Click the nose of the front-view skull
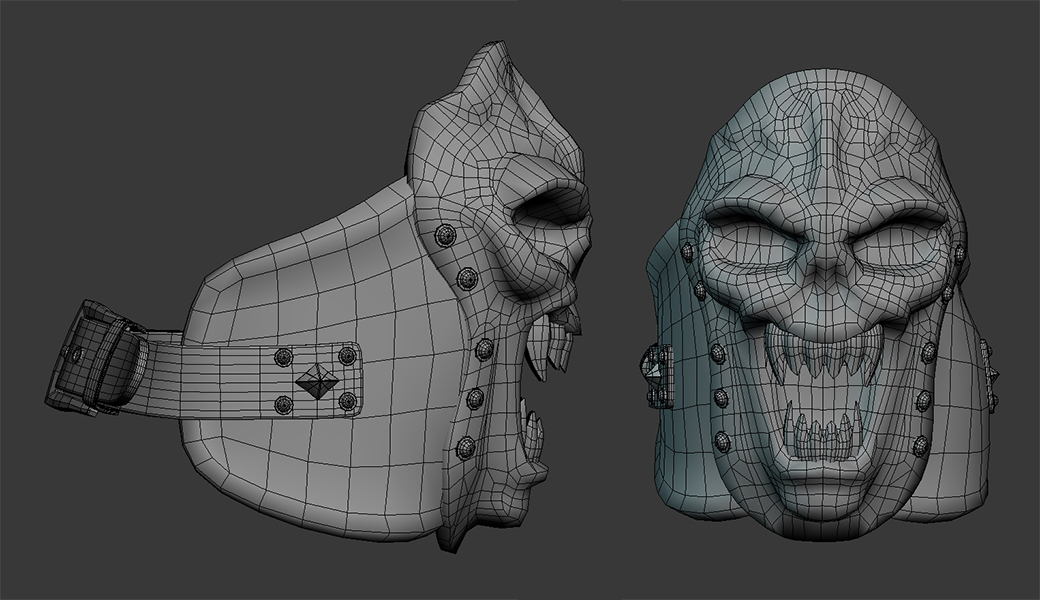This screenshot has height=600, width=1040. pyautogui.click(x=825, y=269)
